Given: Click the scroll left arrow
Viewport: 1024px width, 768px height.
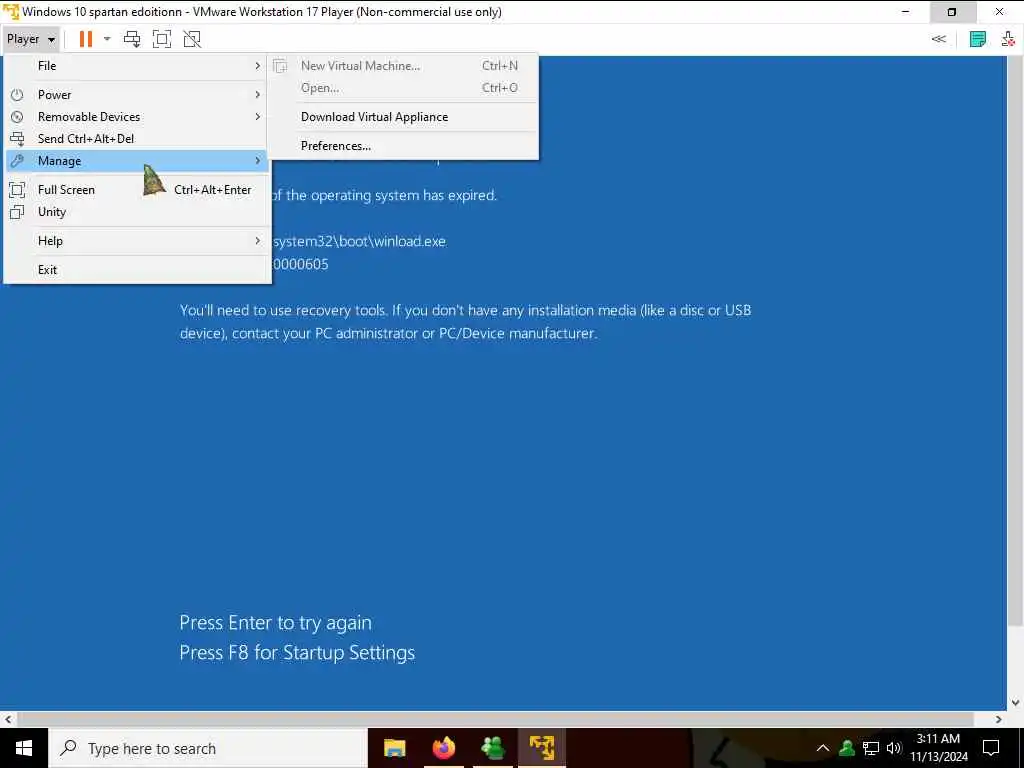Looking at the screenshot, I should click(8, 719).
